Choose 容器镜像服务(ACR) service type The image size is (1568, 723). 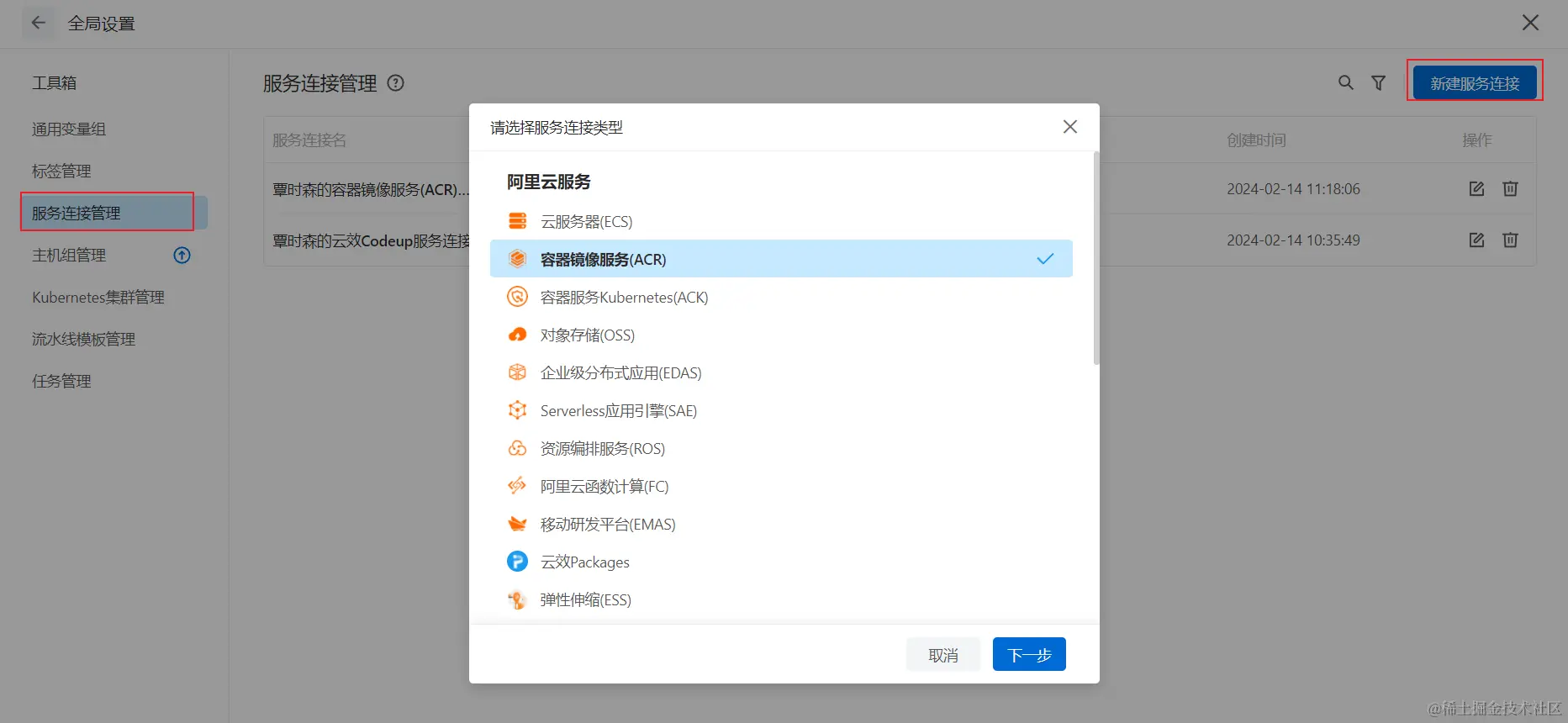pos(781,259)
